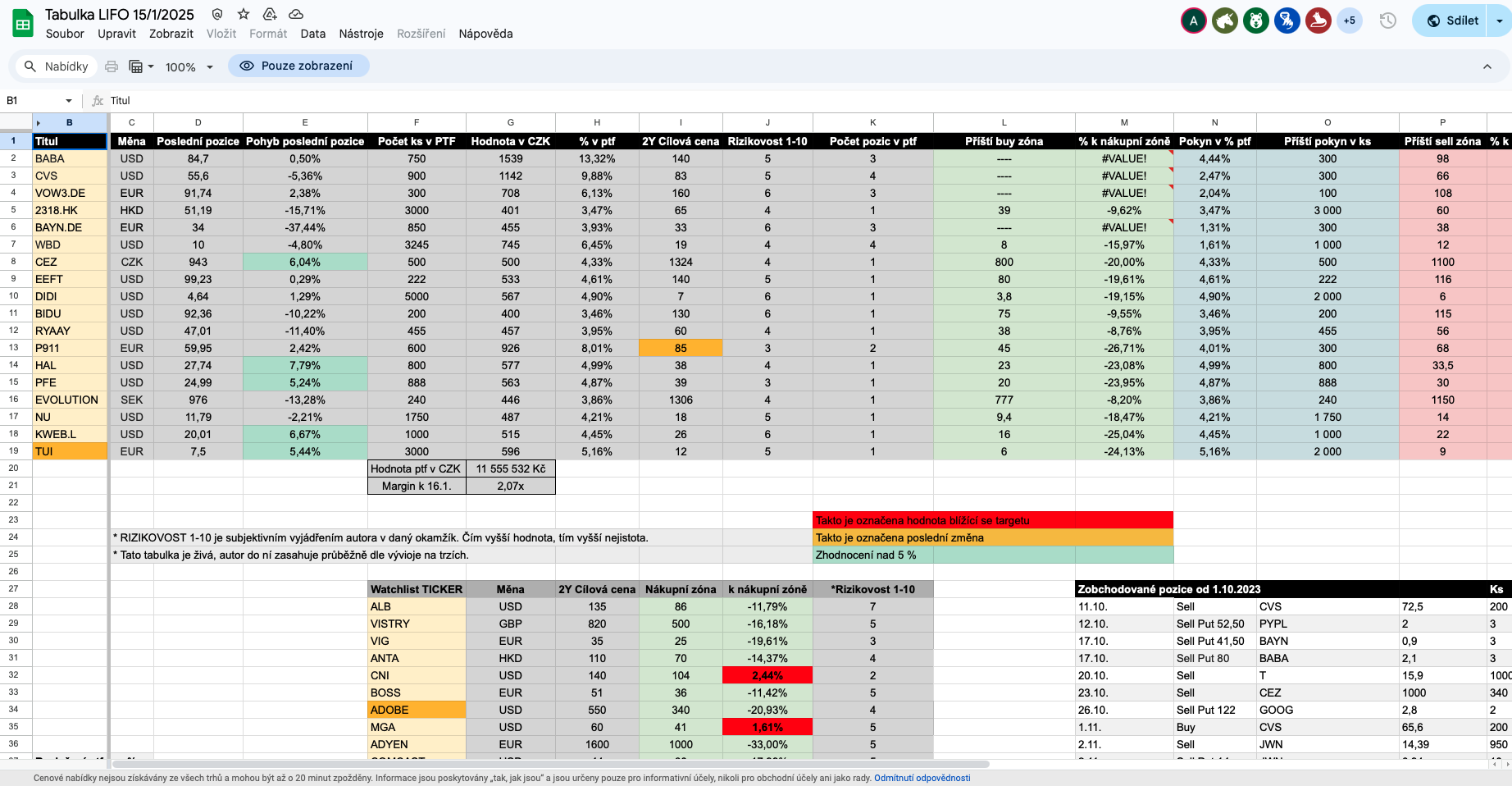Collapse the toolbar with the chevron
The image size is (1512, 786).
(x=1487, y=66)
